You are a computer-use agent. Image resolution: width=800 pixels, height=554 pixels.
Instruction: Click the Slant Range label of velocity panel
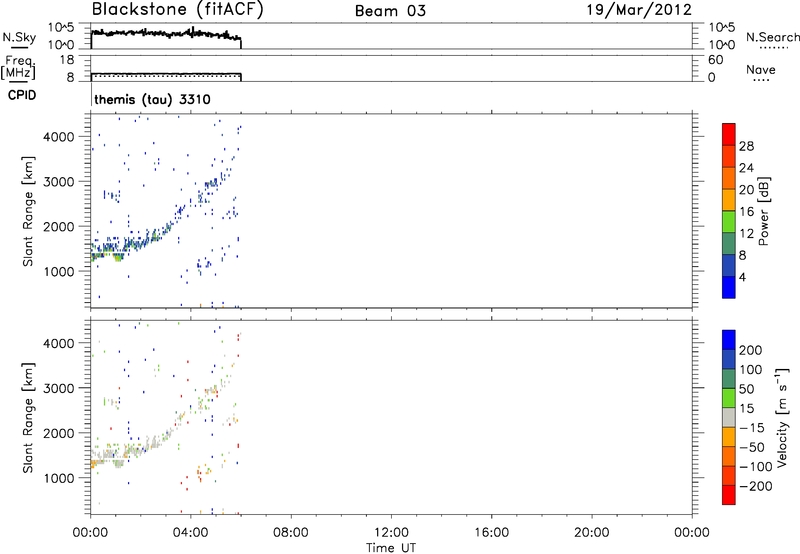28,418
